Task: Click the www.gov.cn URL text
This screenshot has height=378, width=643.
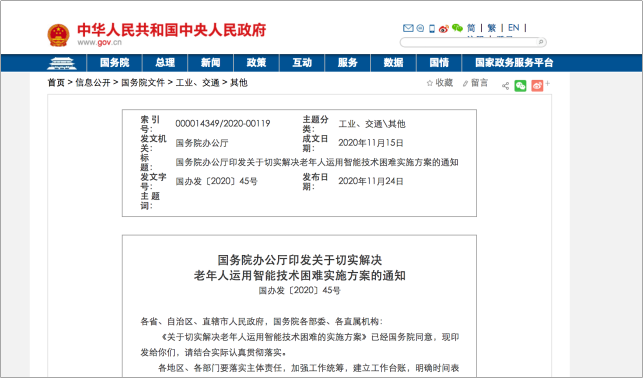Action: tap(100, 43)
